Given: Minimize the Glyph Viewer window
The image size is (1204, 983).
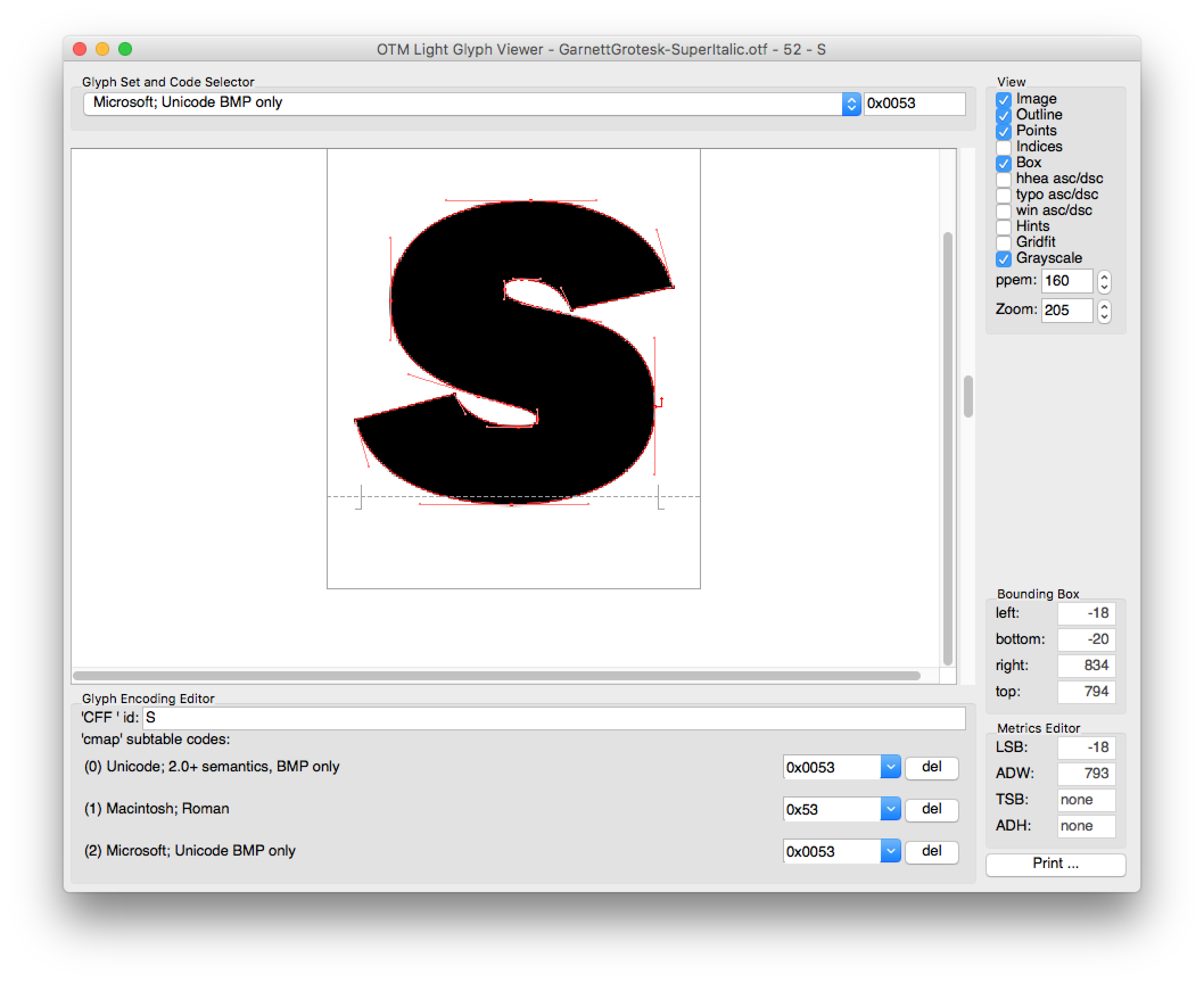Looking at the screenshot, I should click(x=102, y=49).
